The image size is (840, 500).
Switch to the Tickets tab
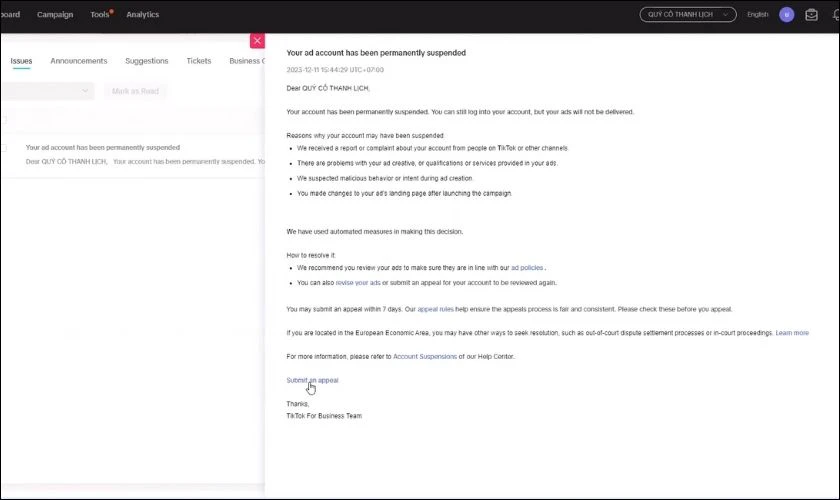pos(199,61)
